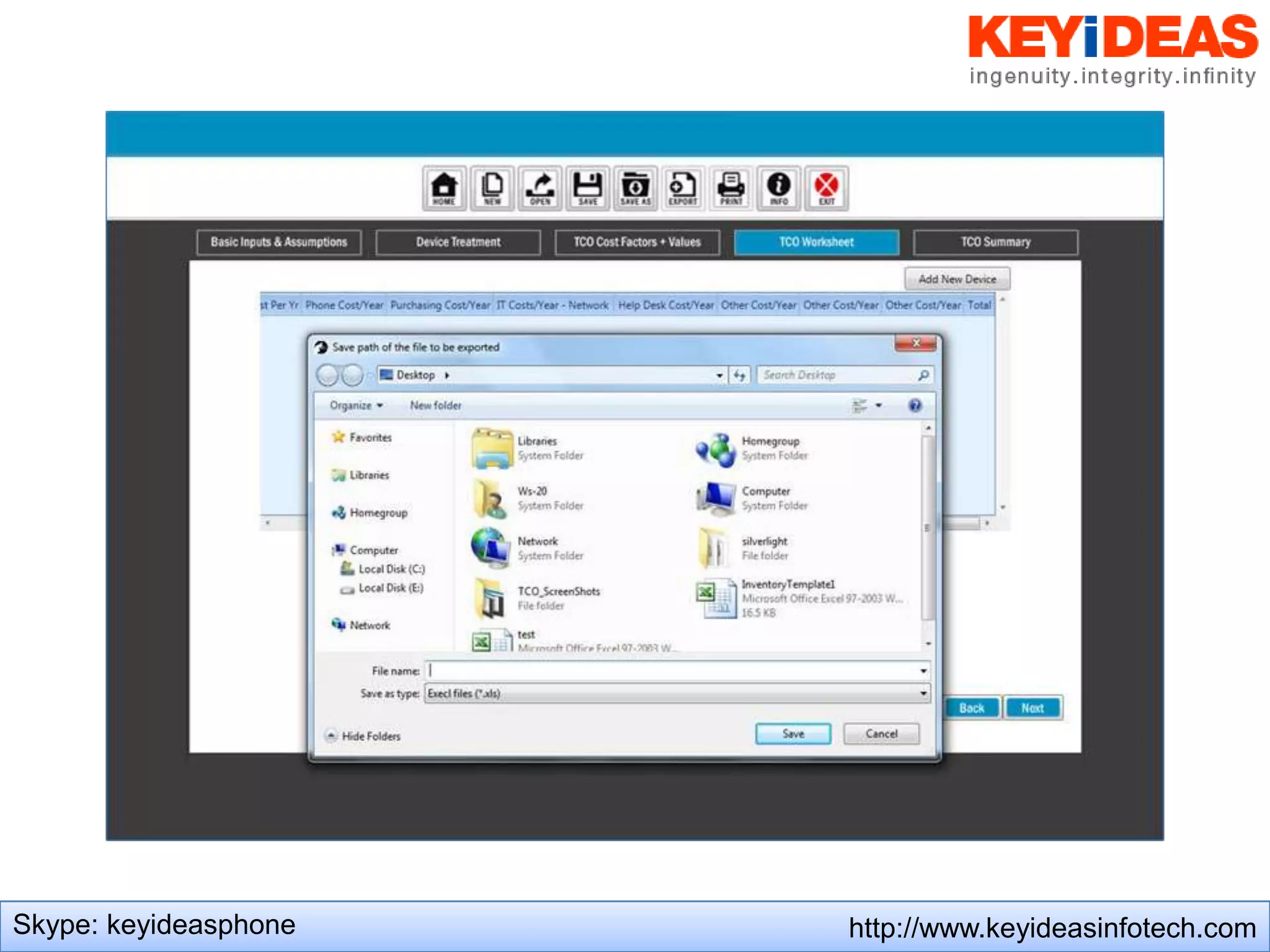Expand the File name history dropdown
Image resolution: width=1270 pixels, height=952 pixels.
(x=923, y=671)
